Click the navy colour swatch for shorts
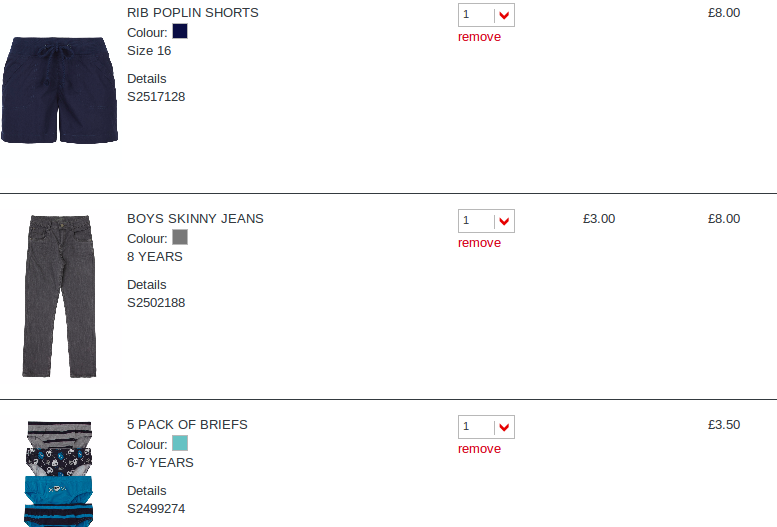Image resolution: width=777 pixels, height=527 pixels. click(x=180, y=32)
